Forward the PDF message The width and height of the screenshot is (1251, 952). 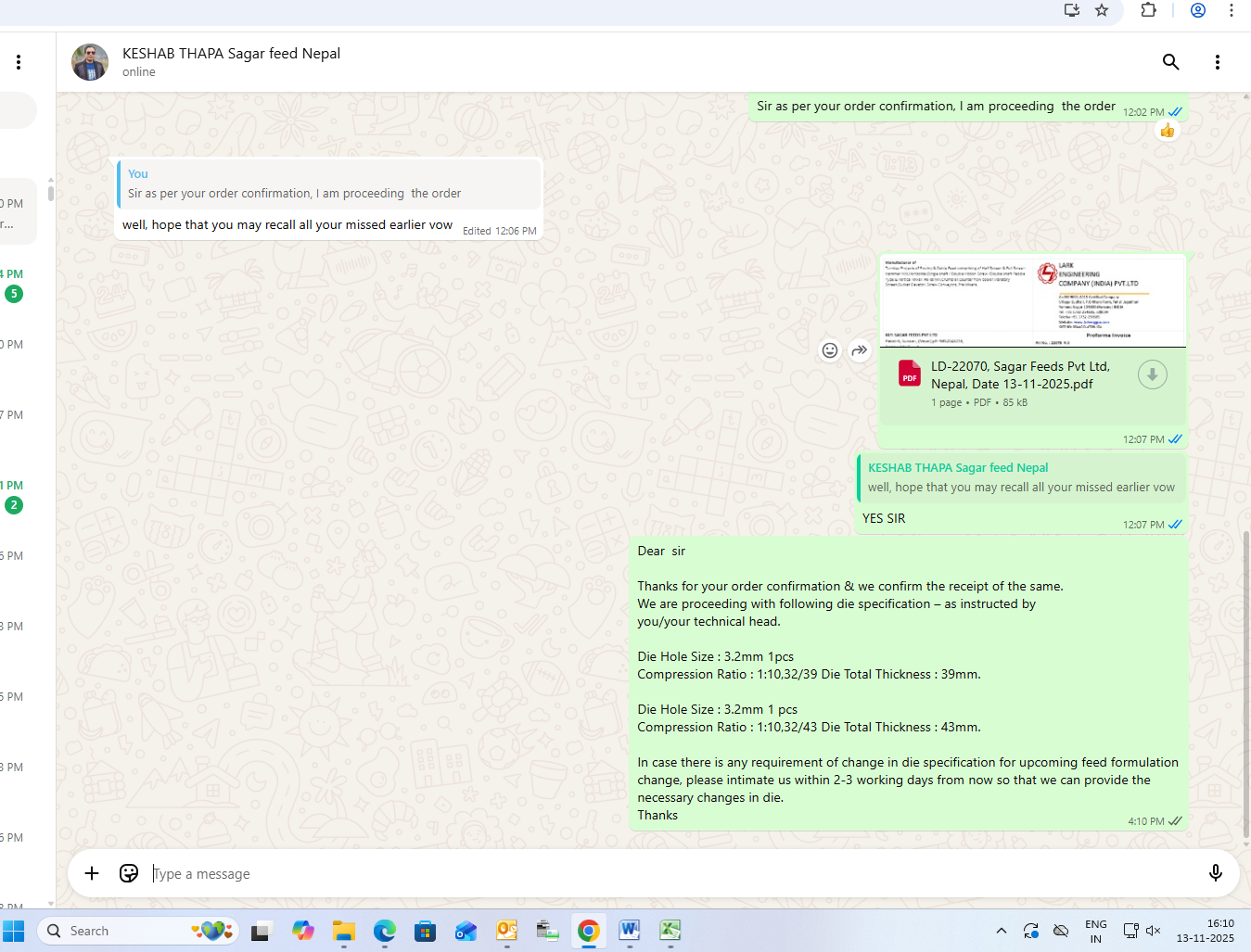pyautogui.click(x=860, y=350)
